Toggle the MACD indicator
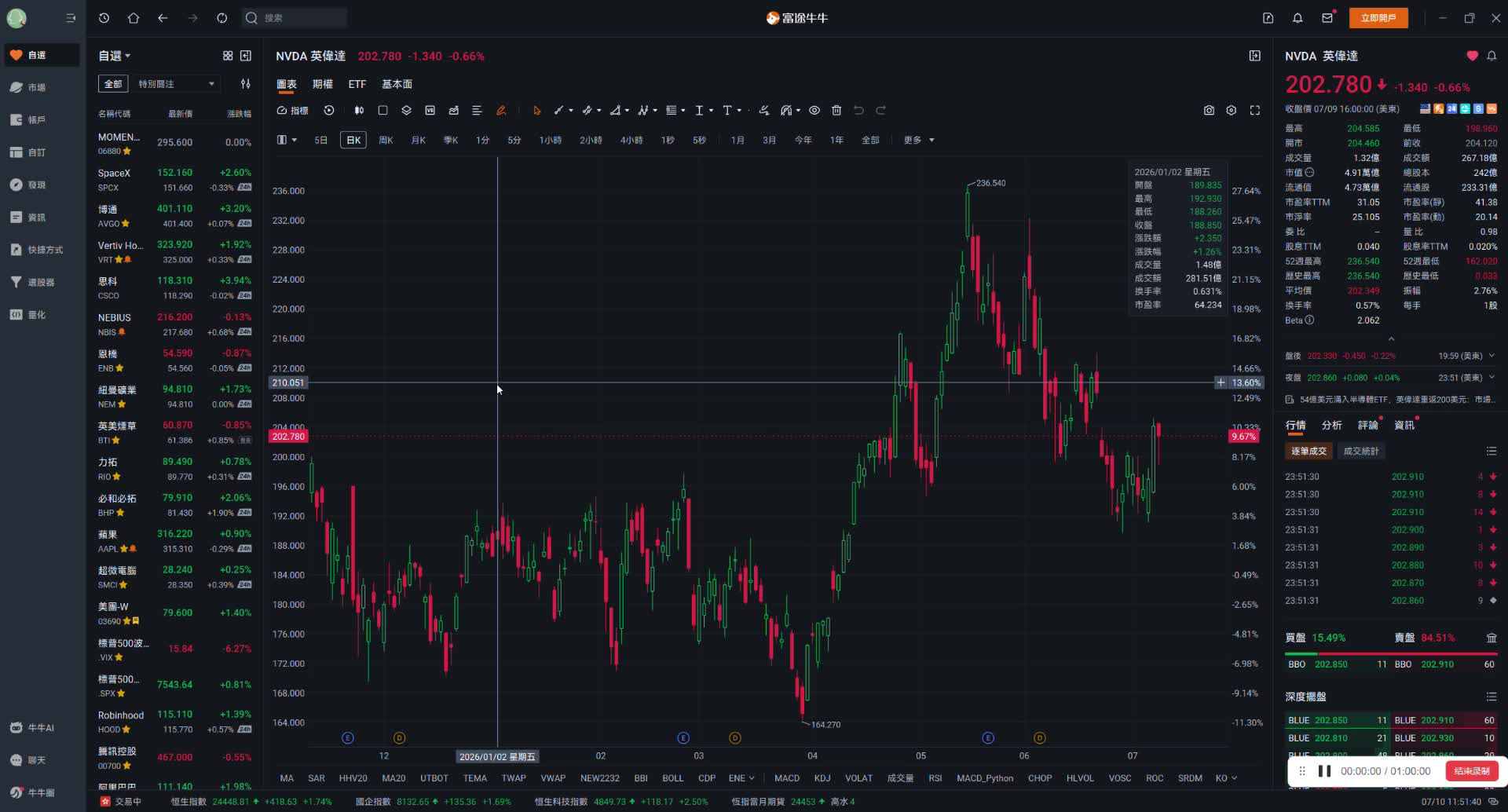 [787, 778]
